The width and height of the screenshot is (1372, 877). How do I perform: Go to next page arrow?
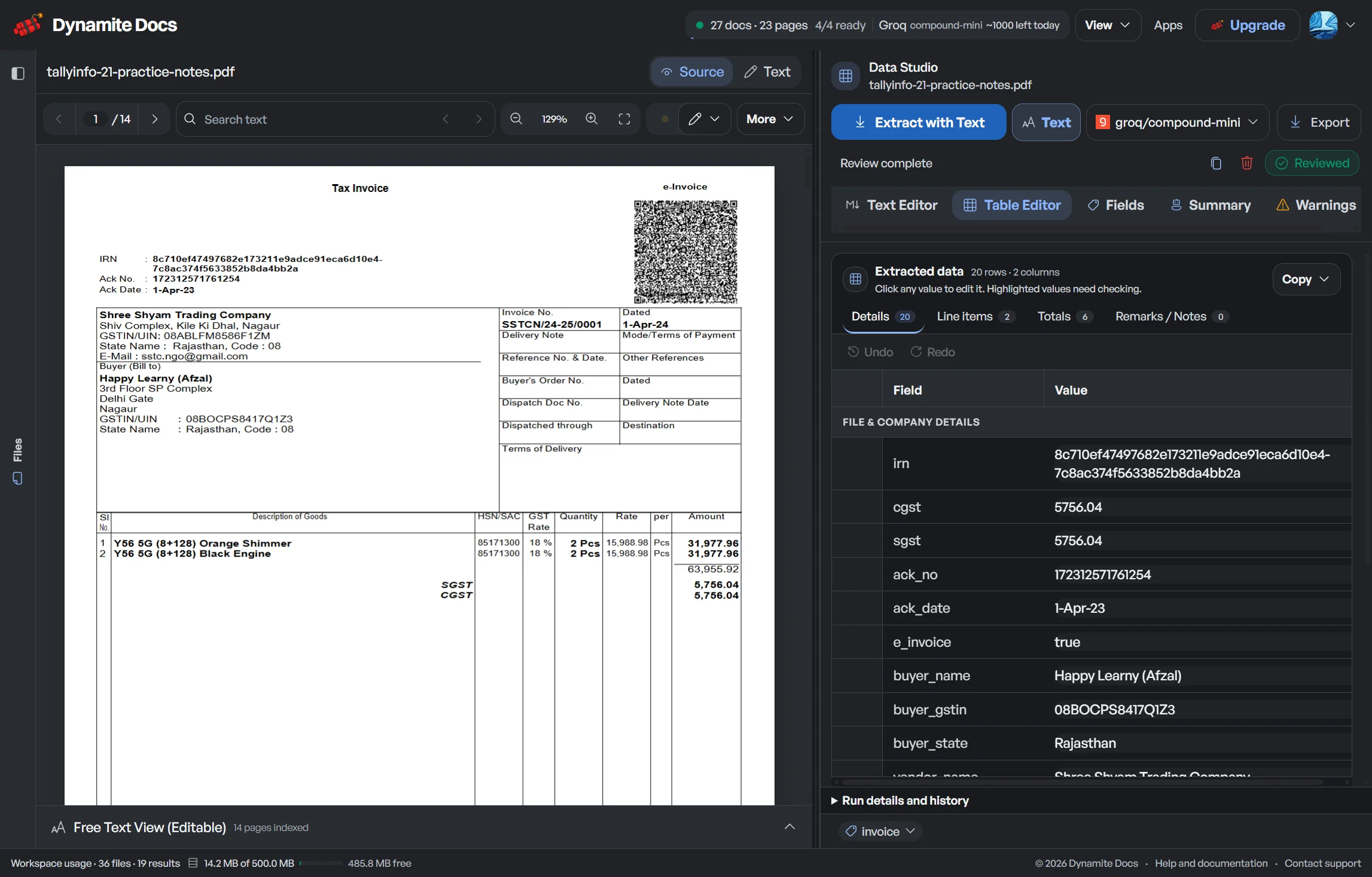pos(154,119)
